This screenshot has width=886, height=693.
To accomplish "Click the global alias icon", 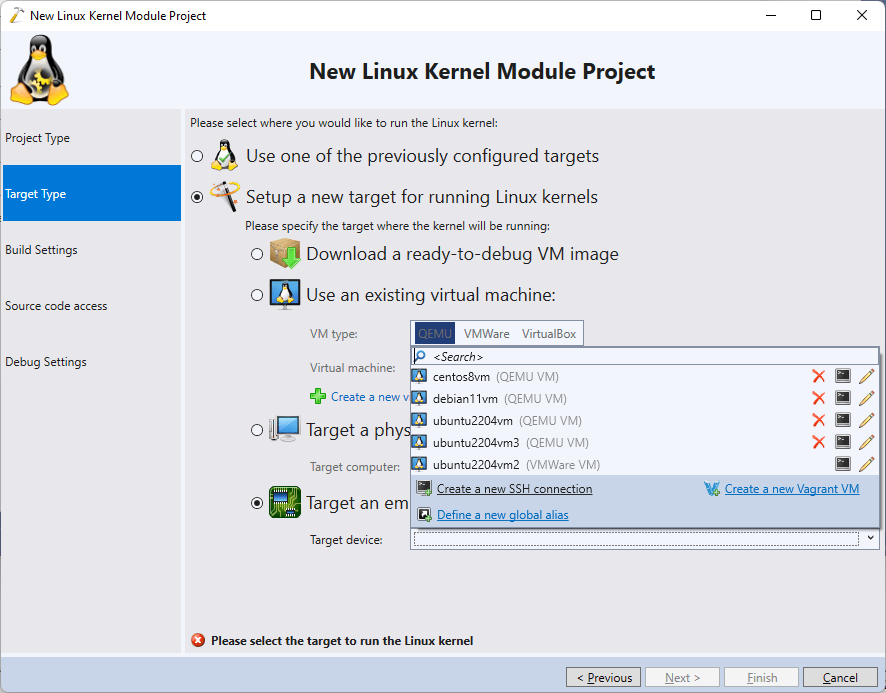I will tap(422, 514).
